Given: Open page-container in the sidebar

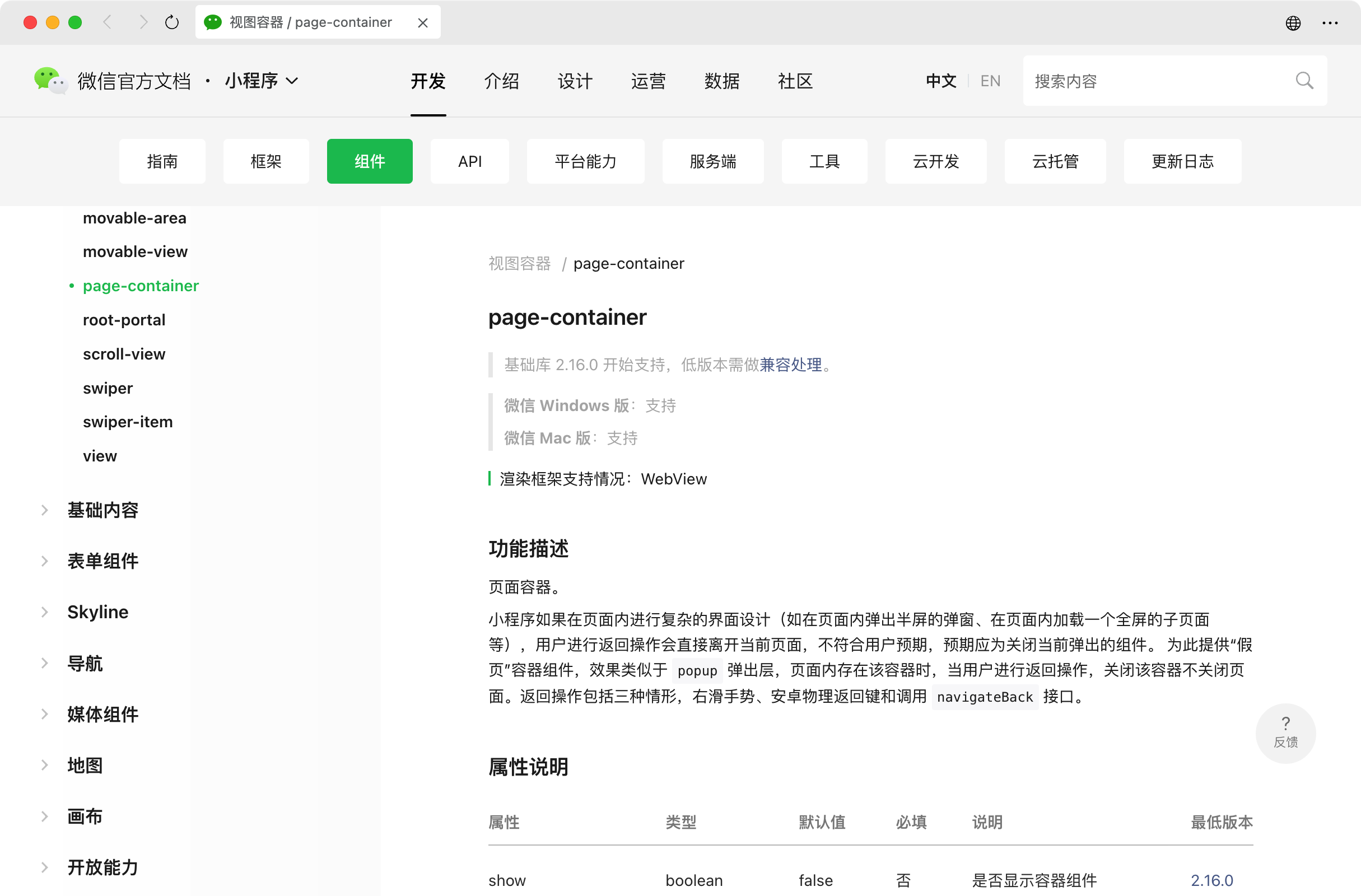Looking at the screenshot, I should click(141, 286).
